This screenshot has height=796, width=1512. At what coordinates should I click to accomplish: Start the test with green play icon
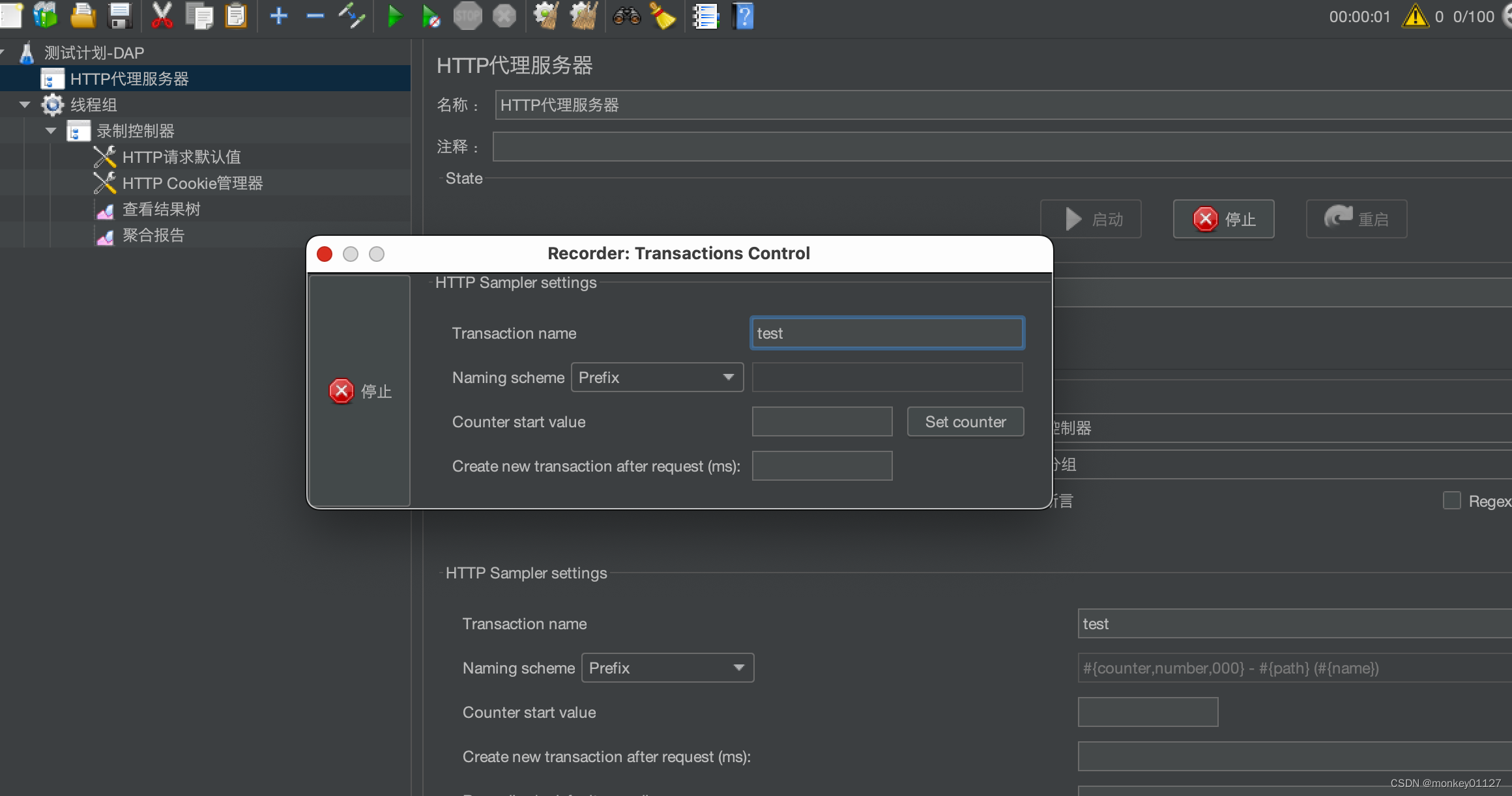(x=394, y=16)
